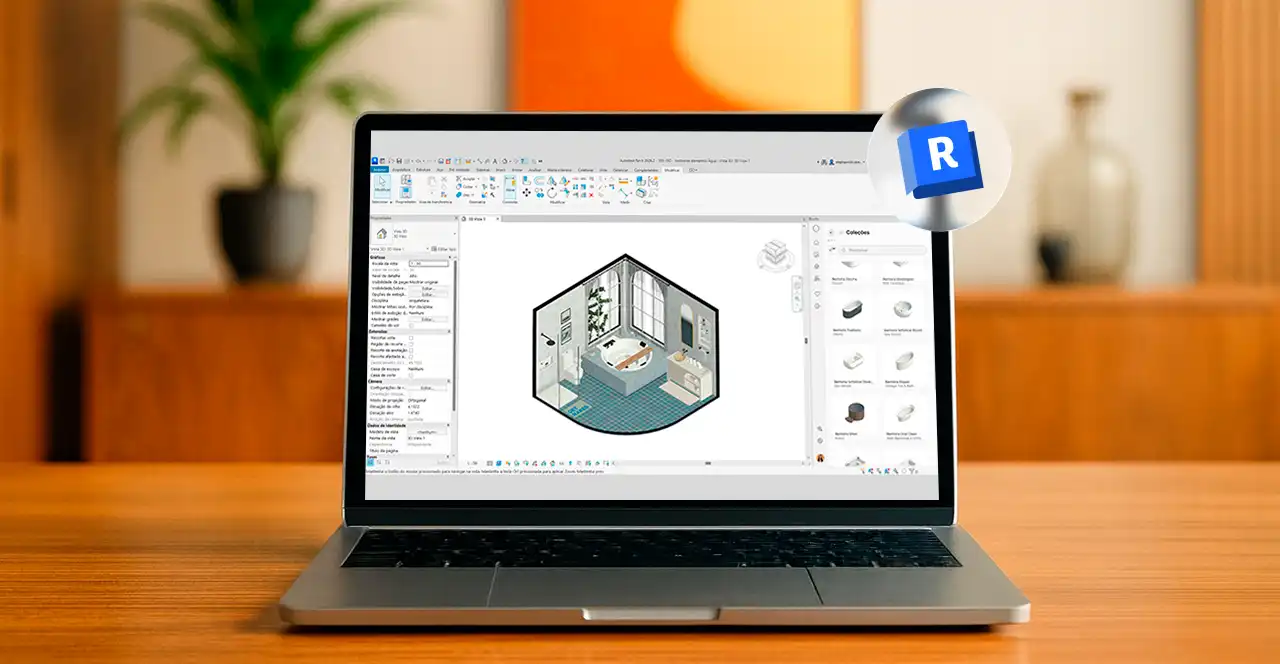Click the Editar tipo button
The height and width of the screenshot is (664, 1280).
coord(444,248)
